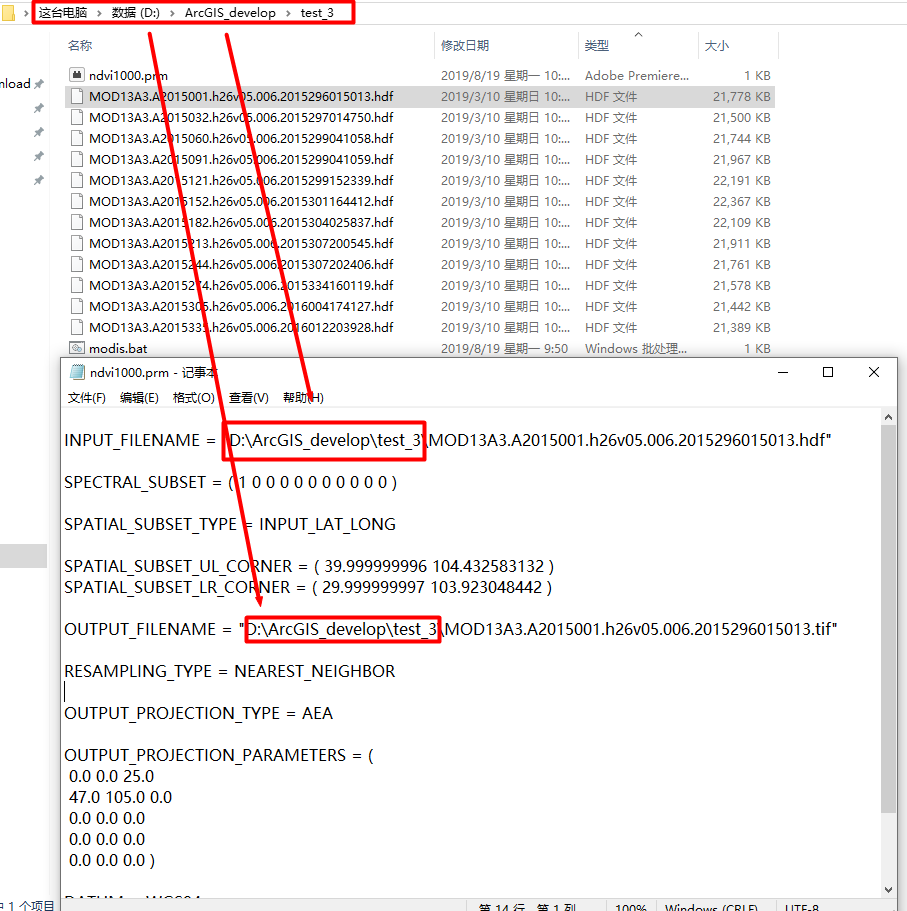Click on OUTPUT_FILENAME line in Notepad
This screenshot has width=907, height=911.
(451, 629)
